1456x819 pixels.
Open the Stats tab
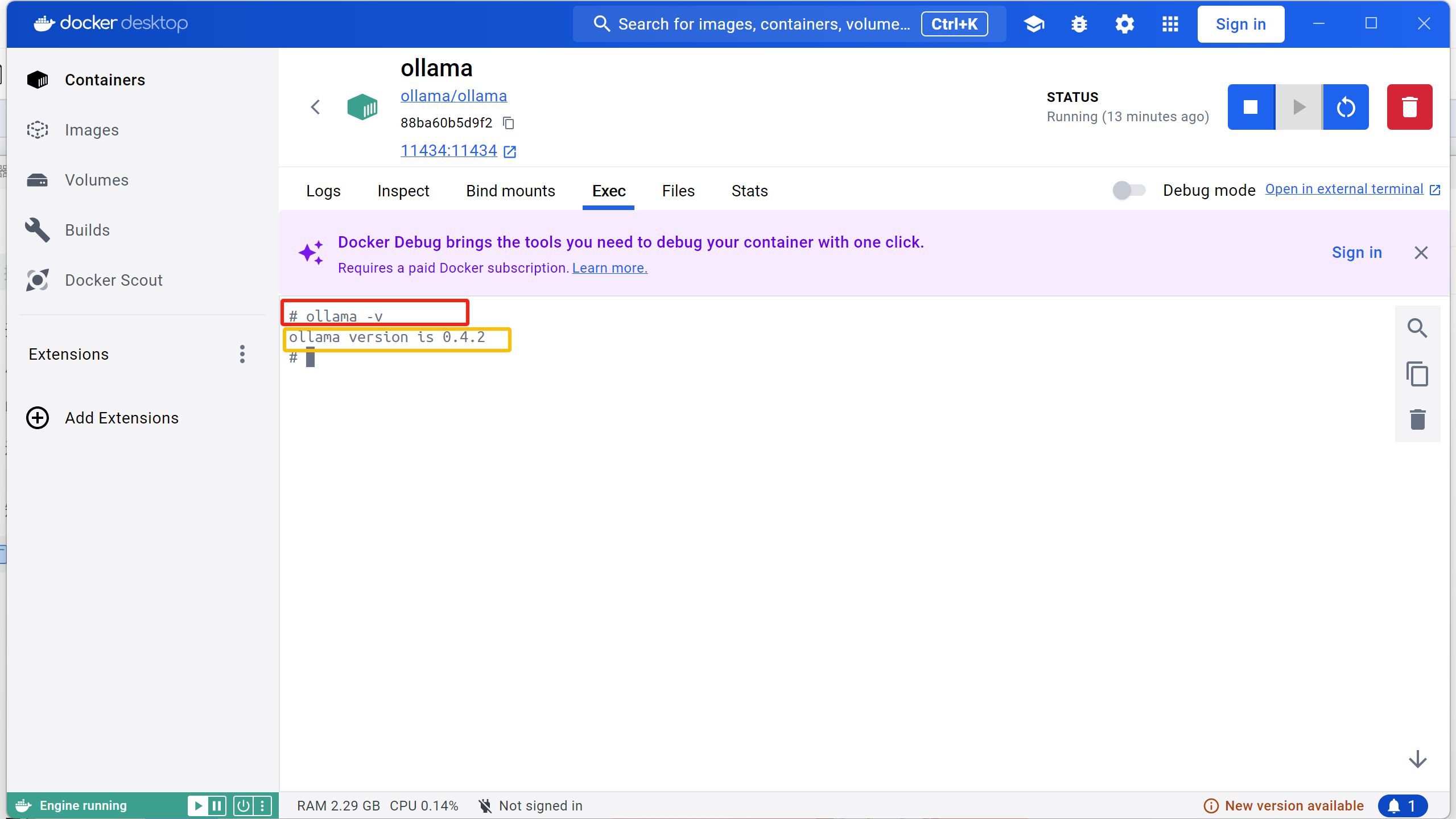[x=749, y=191]
